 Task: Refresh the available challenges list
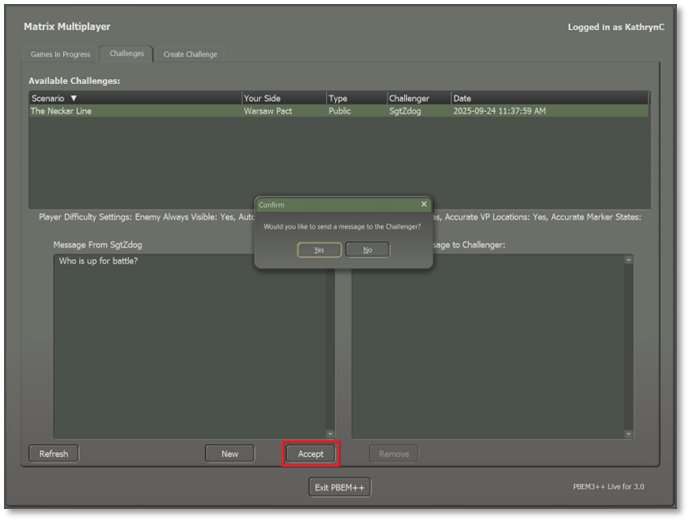click(x=54, y=454)
